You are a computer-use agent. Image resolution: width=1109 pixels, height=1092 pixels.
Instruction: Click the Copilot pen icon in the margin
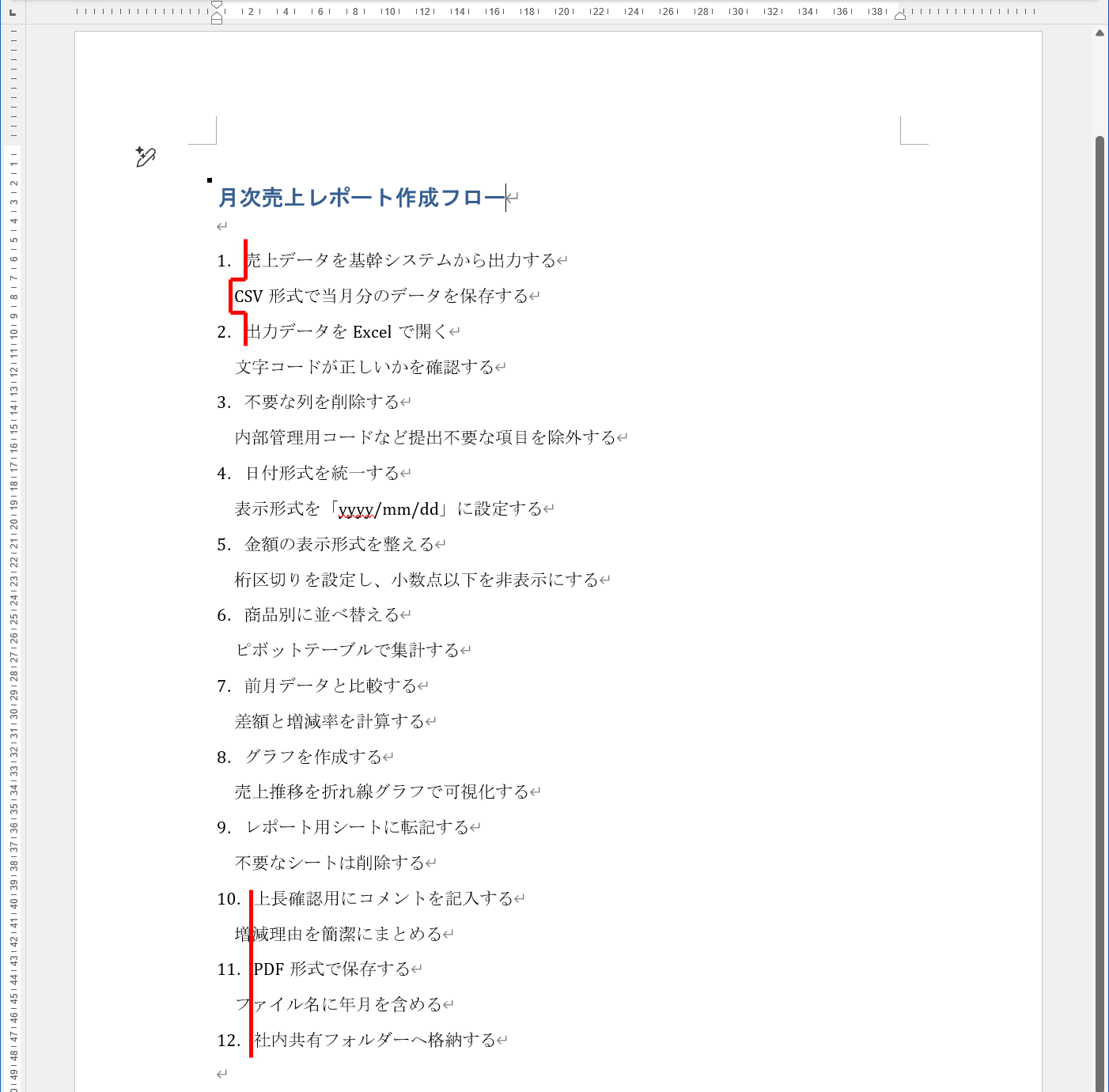(146, 156)
